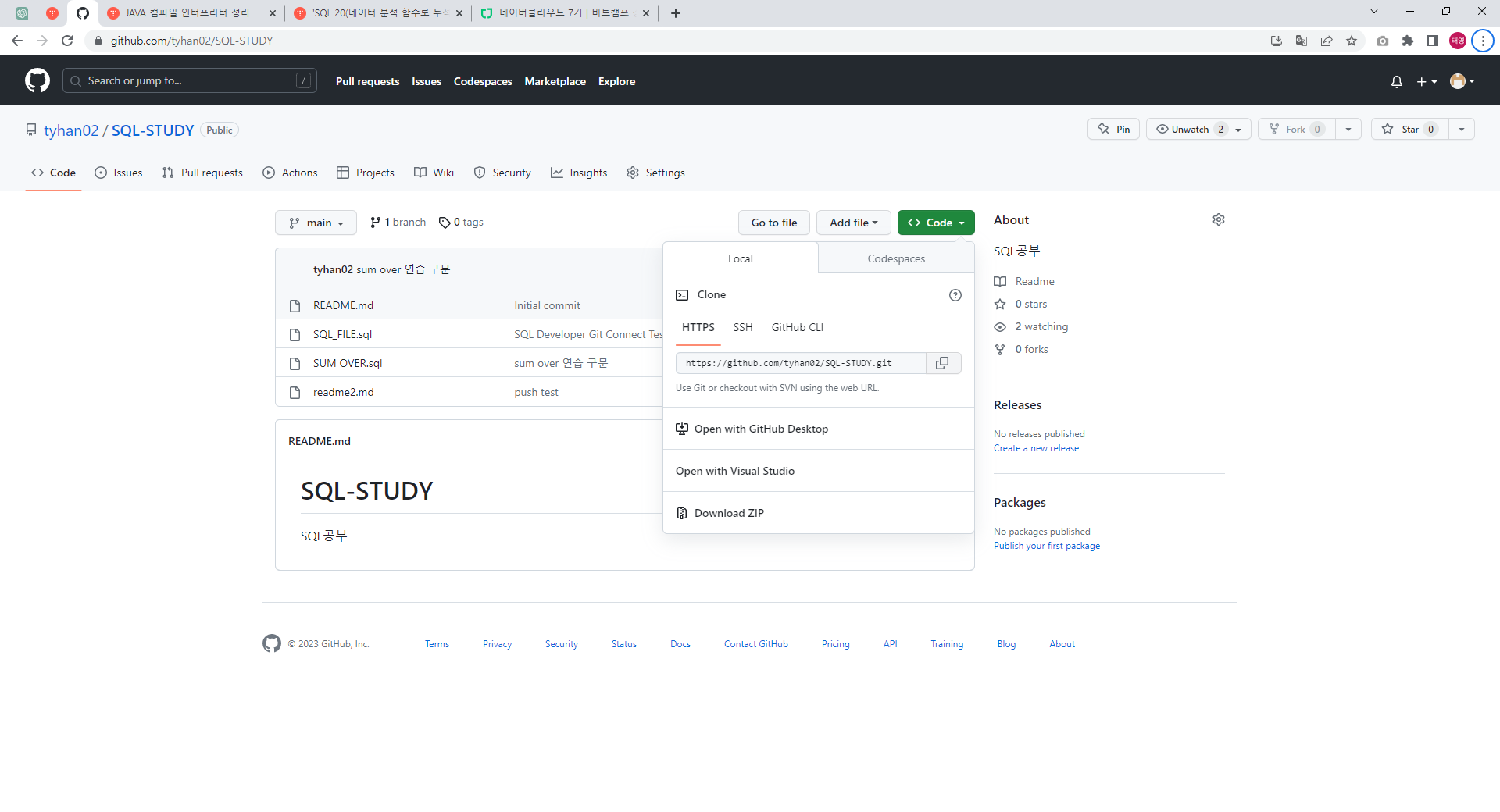Open the Chrome three-dot menu
Viewport: 1500px width, 812px height.
1483,41
